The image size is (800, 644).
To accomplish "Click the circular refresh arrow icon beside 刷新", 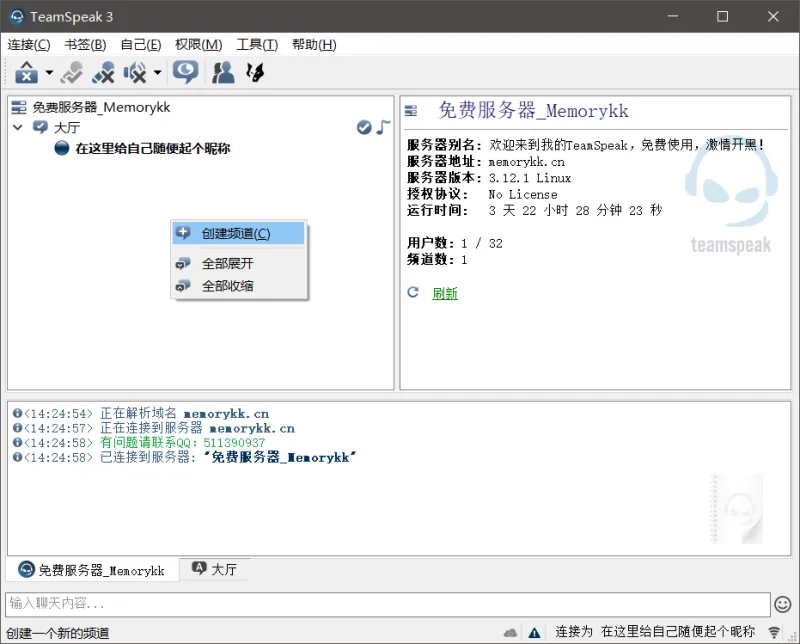I will pyautogui.click(x=413, y=292).
